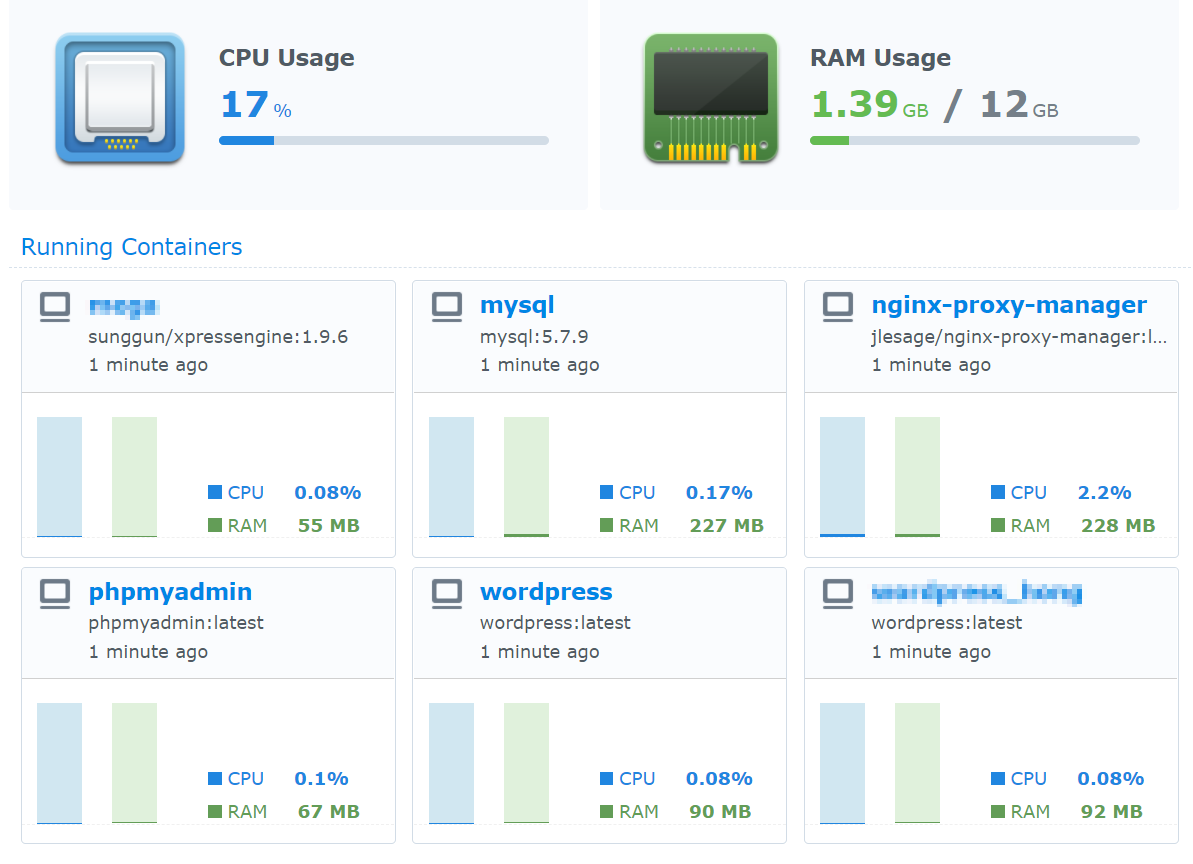Click the 1.39 GB RAM used value
The image size is (1193, 864).
coord(870,104)
